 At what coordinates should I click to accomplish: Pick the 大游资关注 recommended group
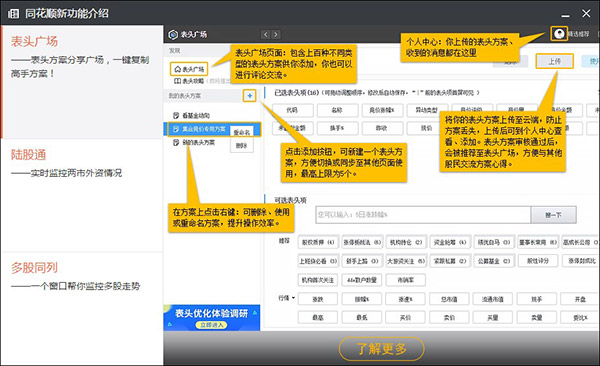[x=406, y=261]
